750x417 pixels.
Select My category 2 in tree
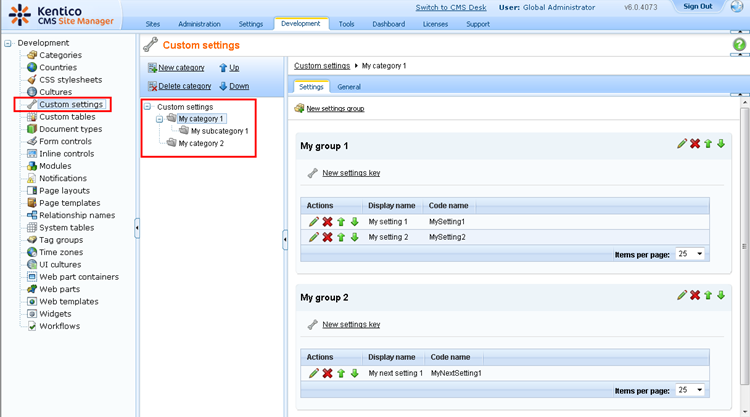(x=201, y=143)
